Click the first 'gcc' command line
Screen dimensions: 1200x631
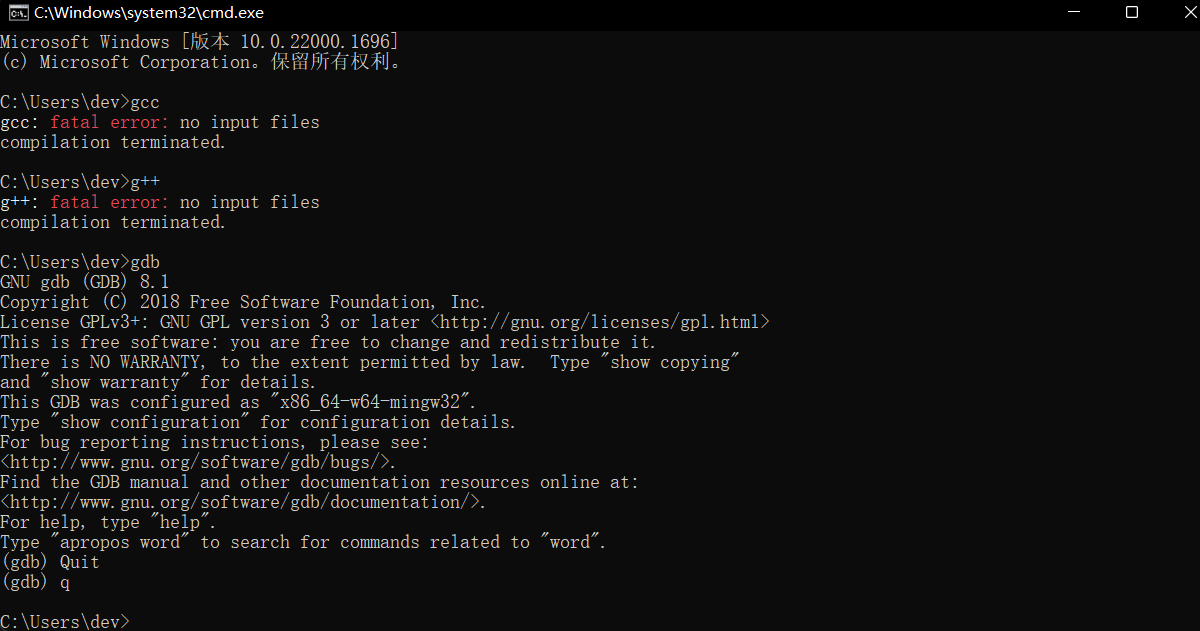[x=80, y=102]
